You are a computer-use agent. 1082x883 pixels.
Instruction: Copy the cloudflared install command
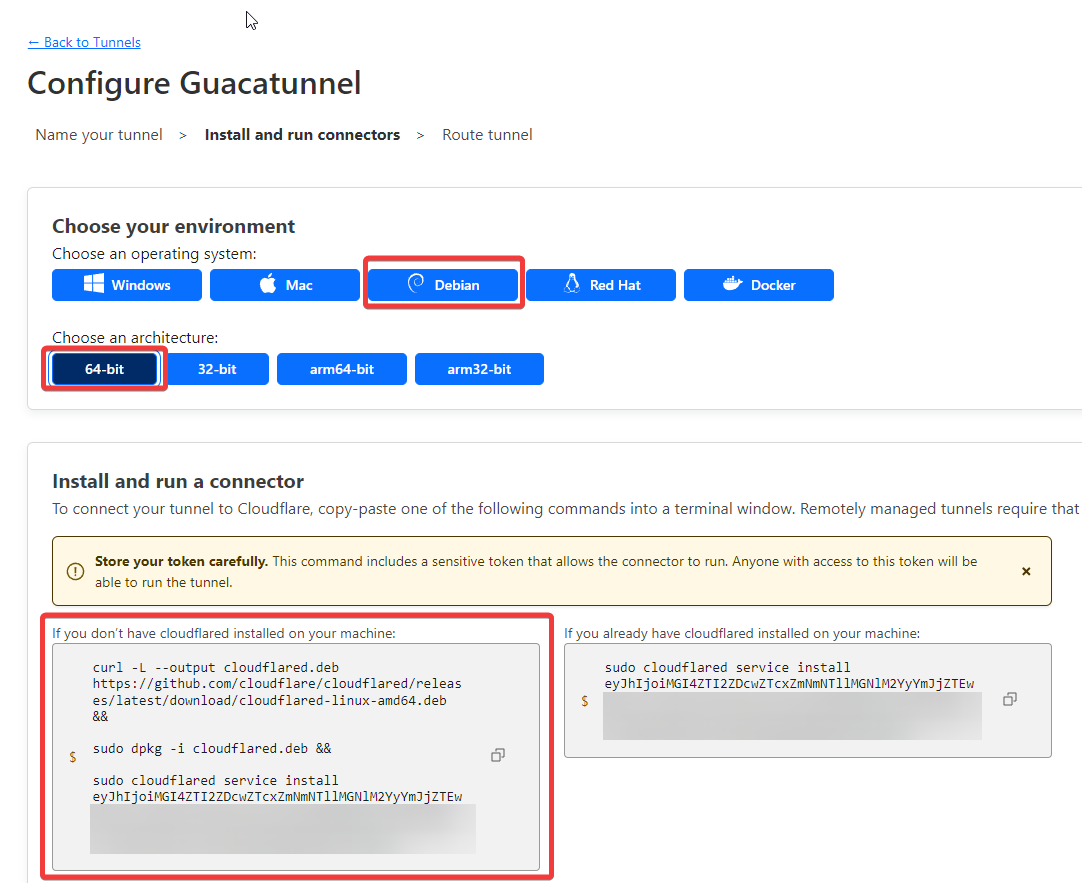coord(497,755)
